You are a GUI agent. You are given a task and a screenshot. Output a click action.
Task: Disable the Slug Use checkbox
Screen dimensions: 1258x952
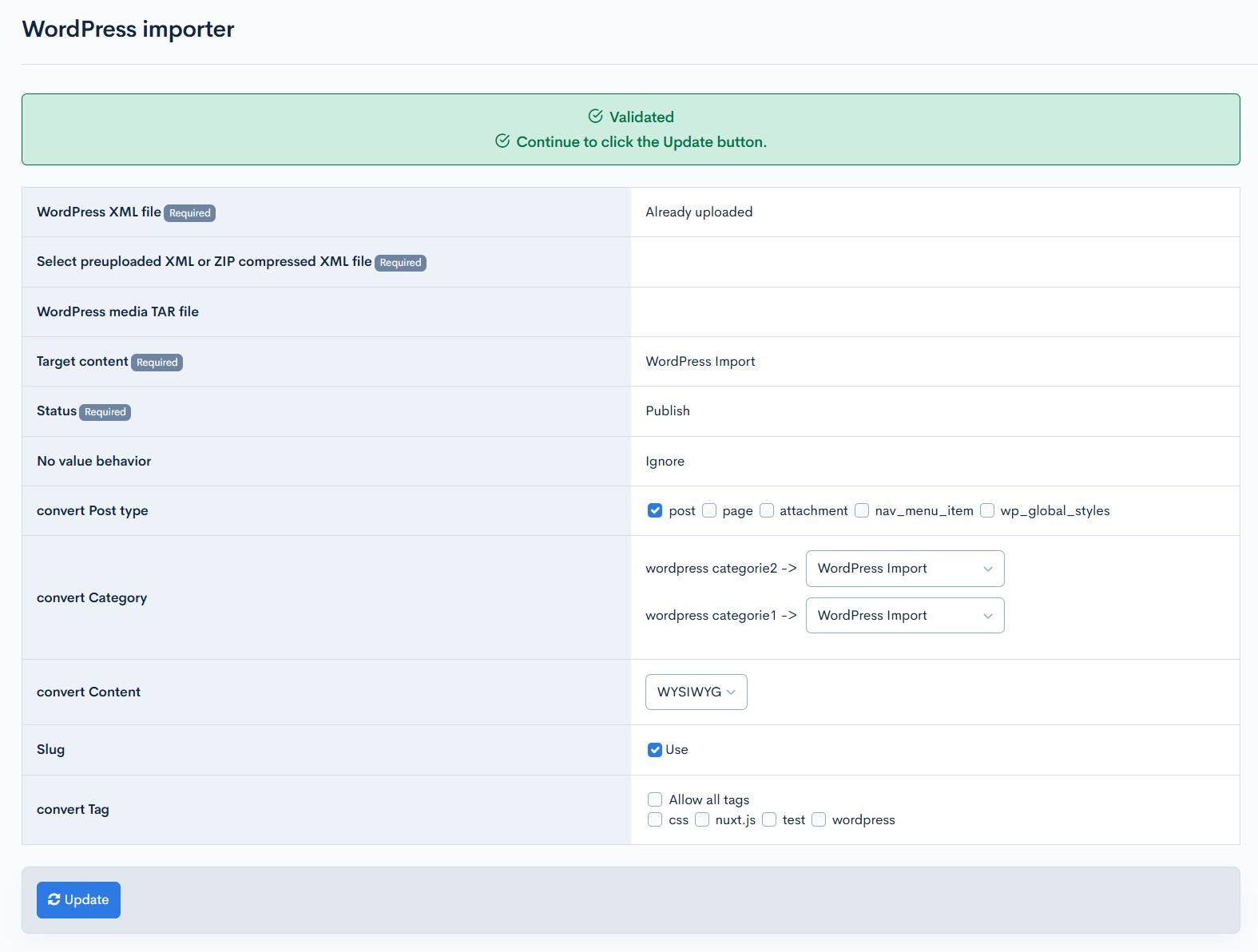(x=655, y=749)
